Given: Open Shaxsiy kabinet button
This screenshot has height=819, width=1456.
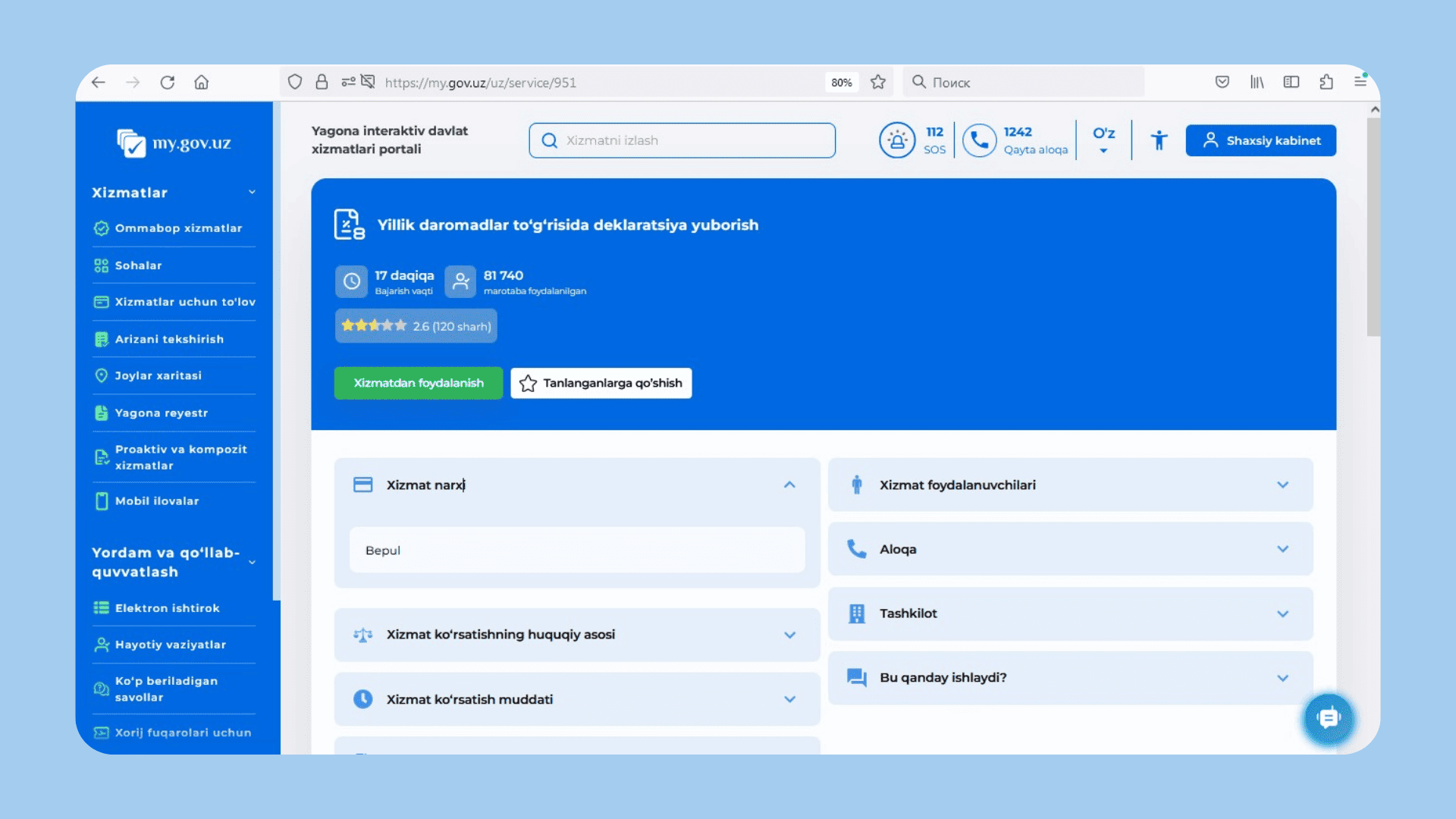Looking at the screenshot, I should (x=1260, y=140).
